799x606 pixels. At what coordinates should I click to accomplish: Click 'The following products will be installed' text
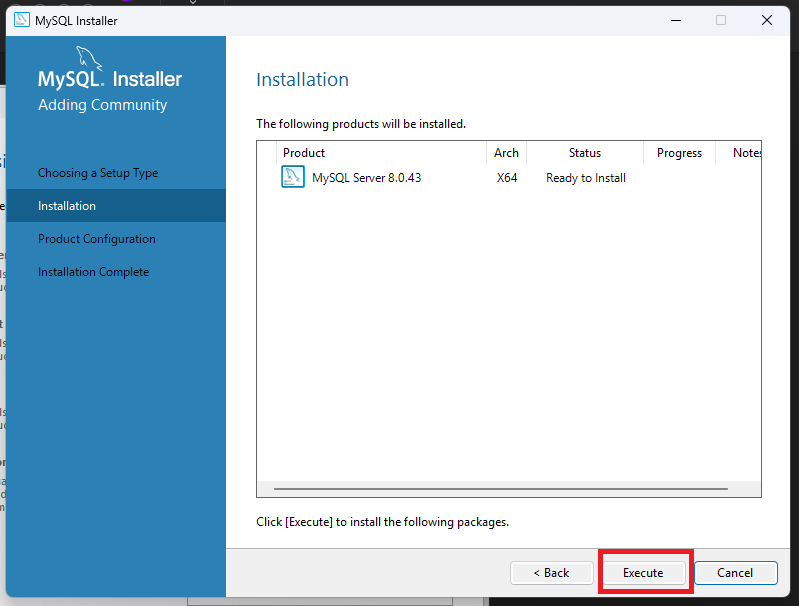361,124
